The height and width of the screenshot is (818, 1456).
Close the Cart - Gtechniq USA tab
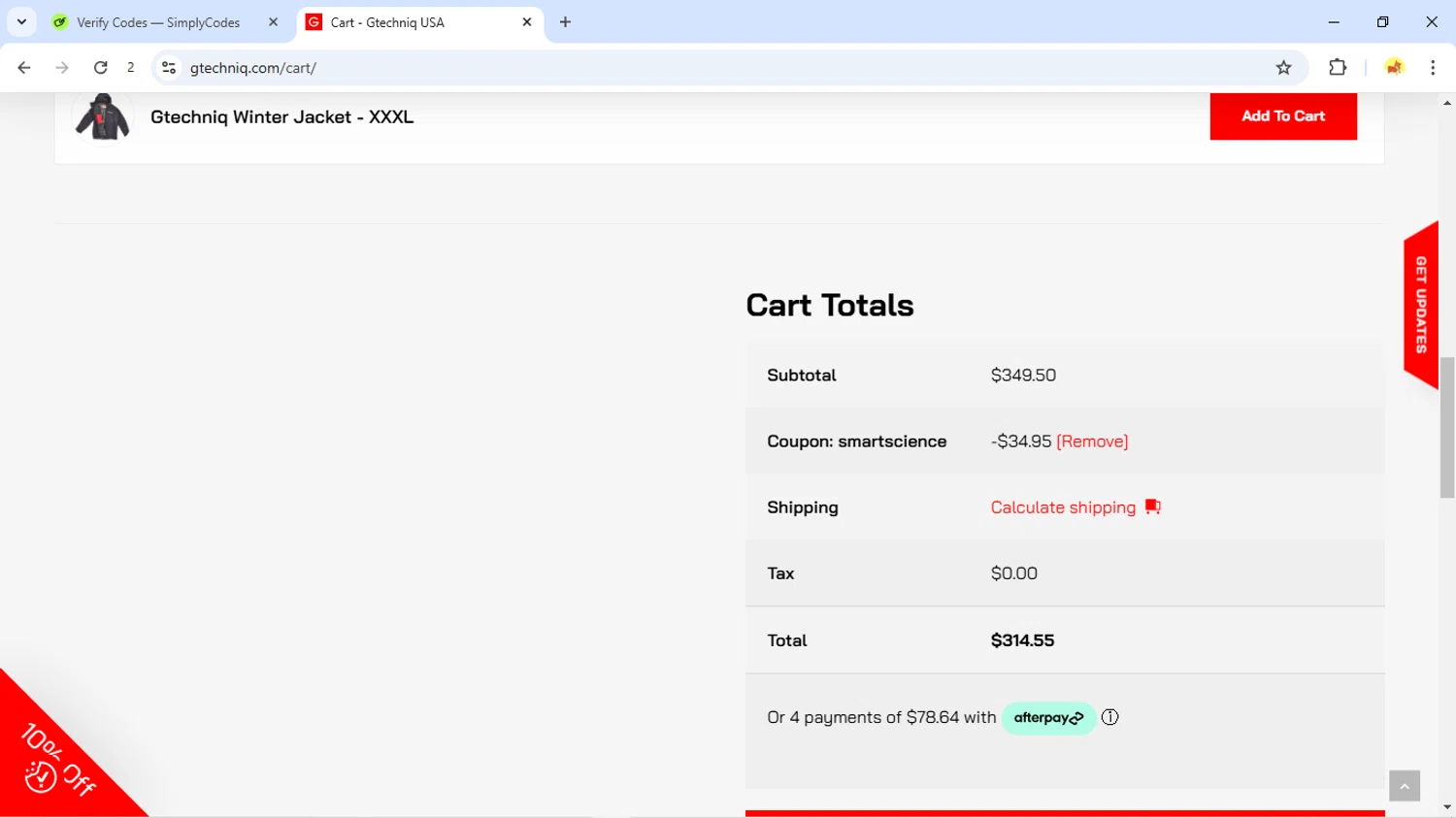point(527,22)
